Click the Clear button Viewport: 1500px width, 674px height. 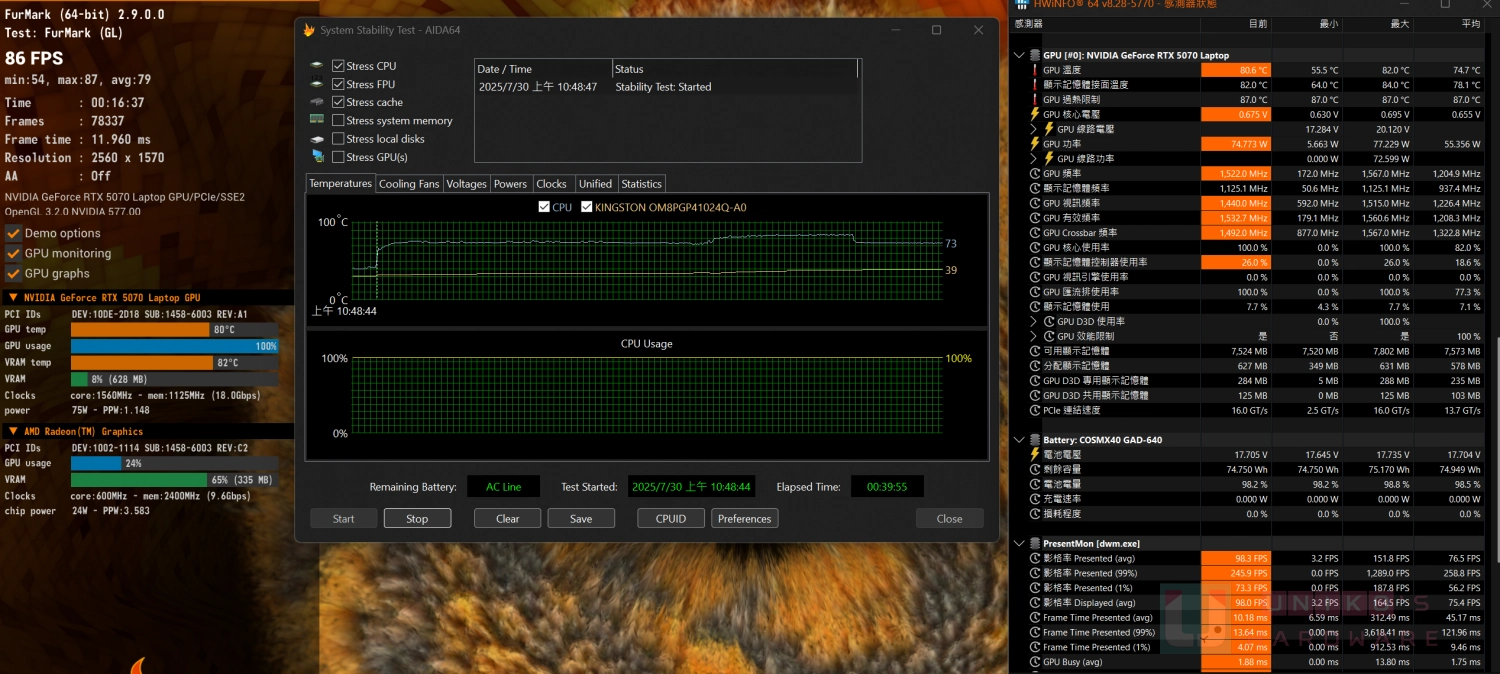(x=508, y=518)
